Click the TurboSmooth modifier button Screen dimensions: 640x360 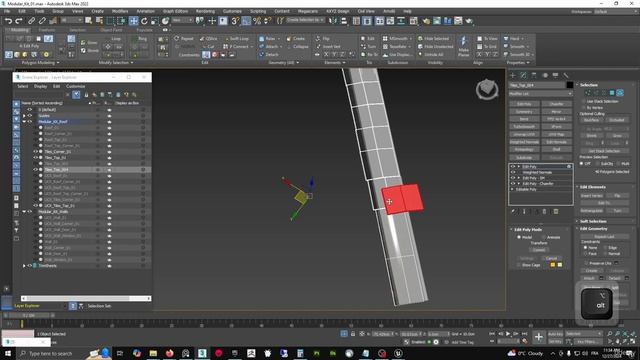[x=524, y=127]
